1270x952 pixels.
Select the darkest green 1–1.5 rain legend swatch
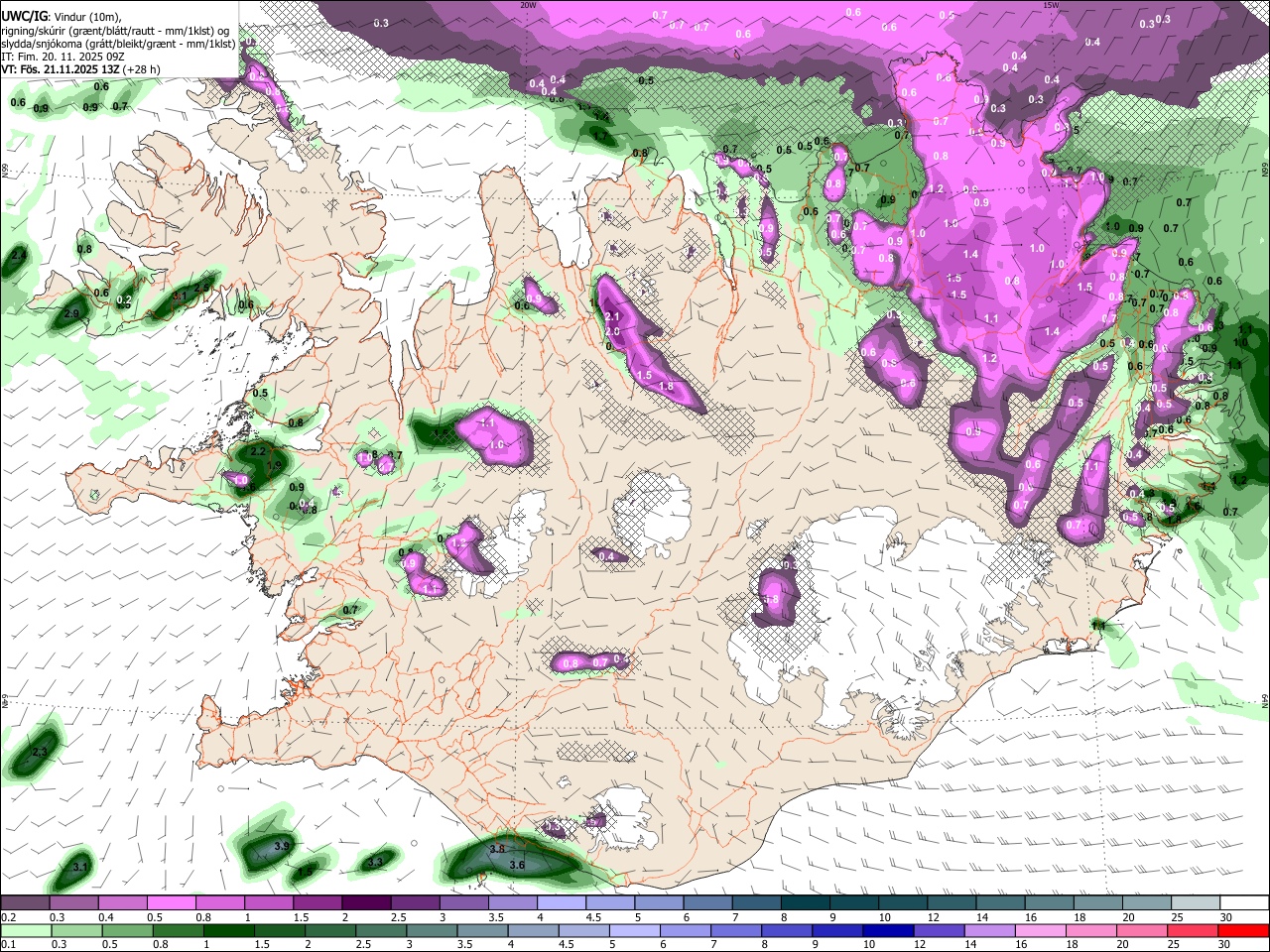pos(227,930)
